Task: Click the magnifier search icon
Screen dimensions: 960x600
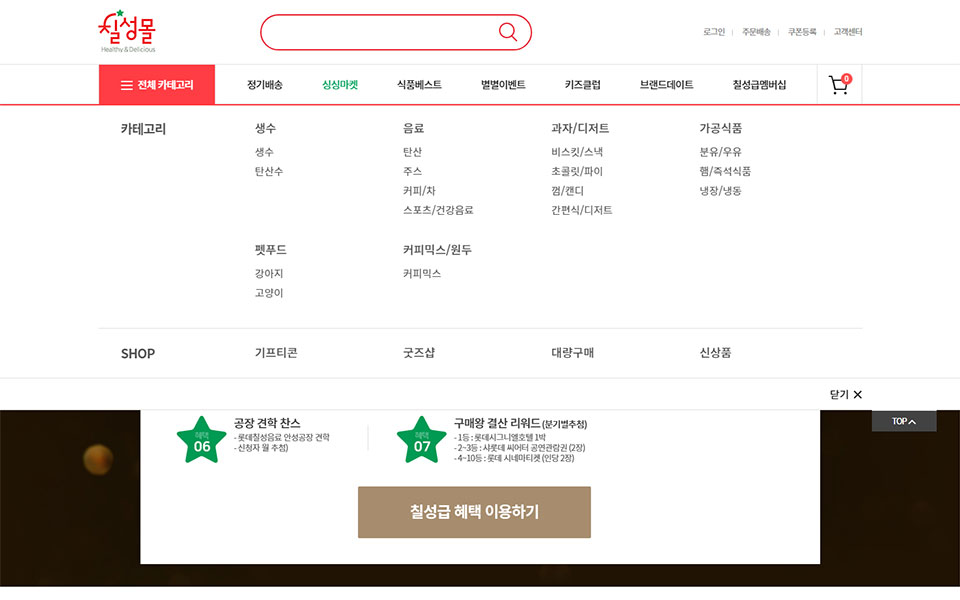Action: [508, 32]
